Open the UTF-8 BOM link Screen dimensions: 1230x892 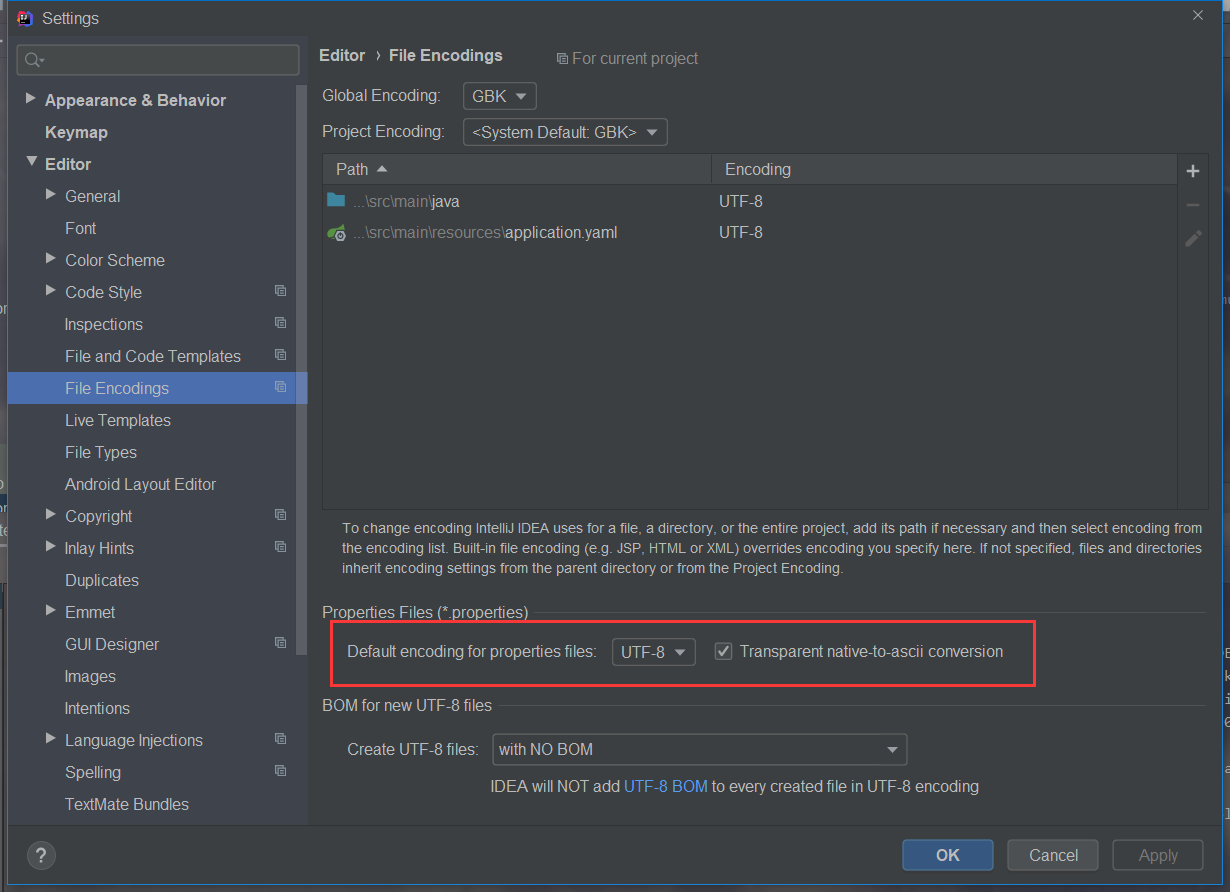point(665,786)
